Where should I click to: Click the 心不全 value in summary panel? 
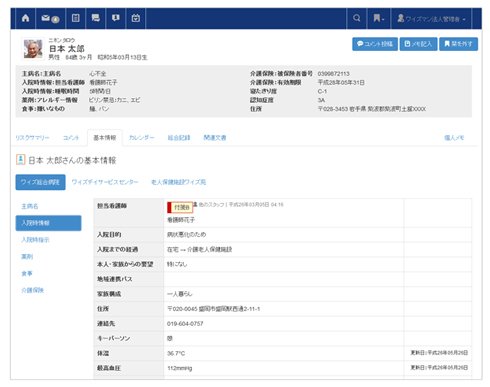click(97, 74)
